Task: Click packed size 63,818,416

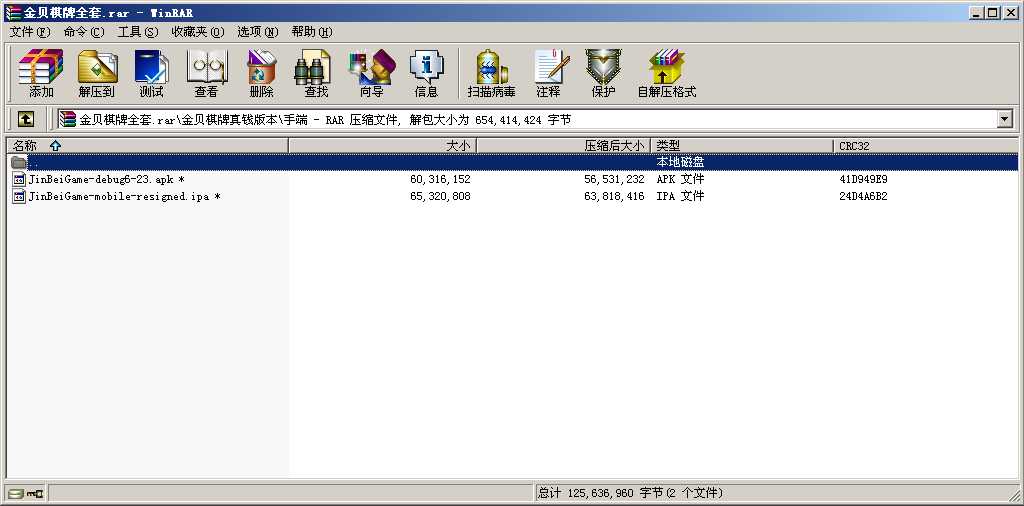Action: (x=614, y=196)
